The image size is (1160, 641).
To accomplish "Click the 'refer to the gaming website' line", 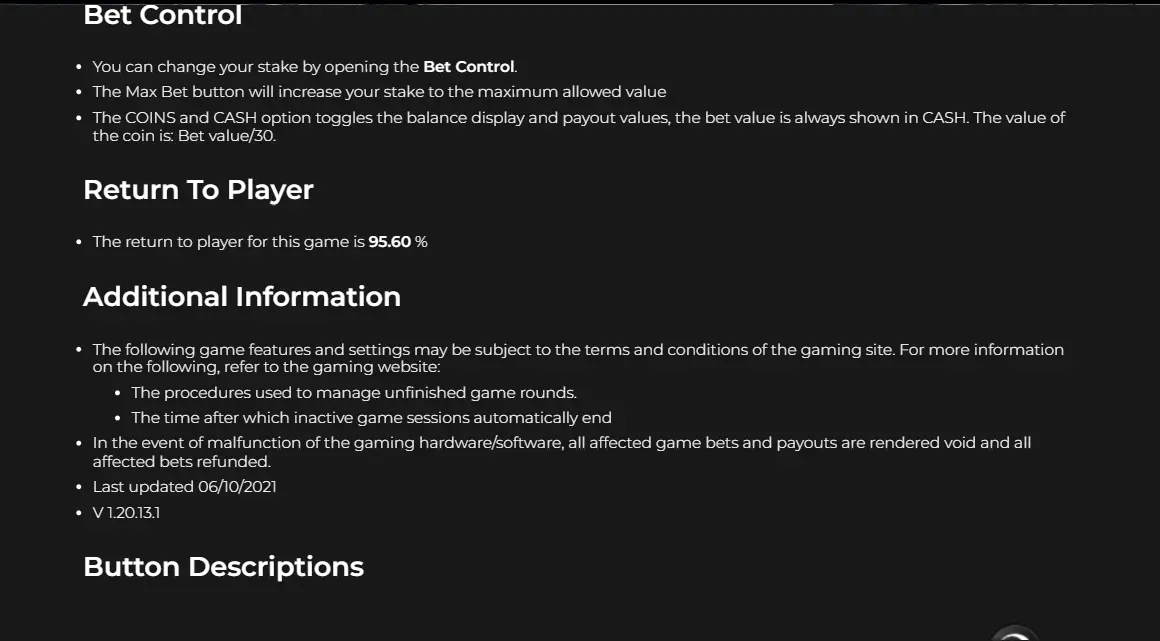I will pos(266,367).
